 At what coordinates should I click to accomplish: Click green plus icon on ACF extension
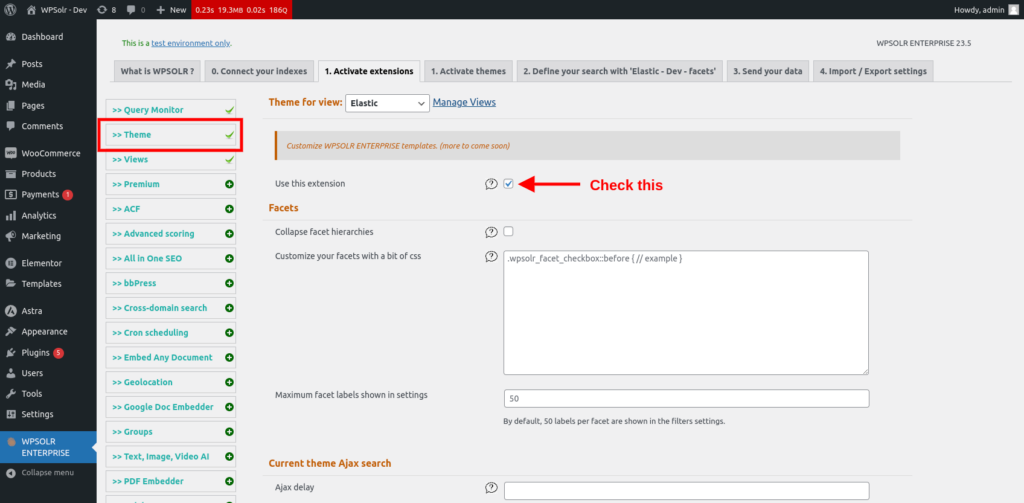[x=229, y=209]
